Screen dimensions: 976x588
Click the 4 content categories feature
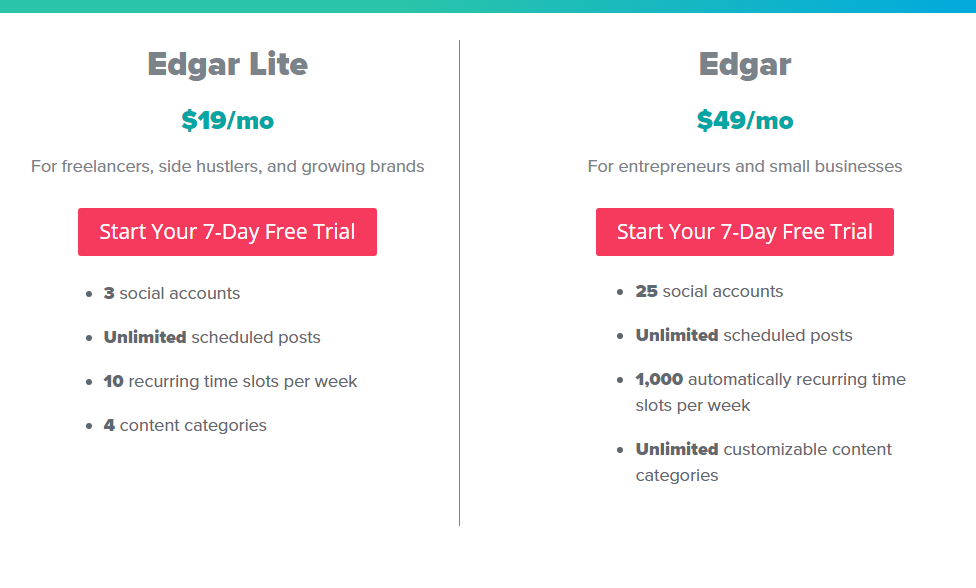pyautogui.click(x=185, y=426)
